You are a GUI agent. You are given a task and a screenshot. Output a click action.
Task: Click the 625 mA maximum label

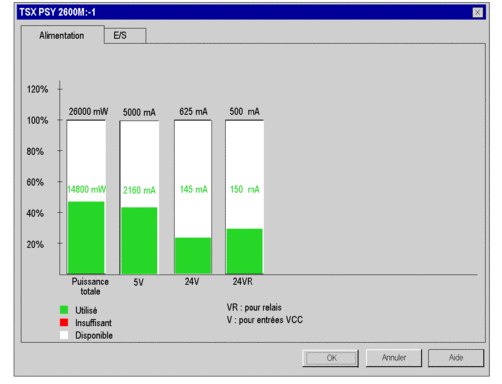click(193, 111)
